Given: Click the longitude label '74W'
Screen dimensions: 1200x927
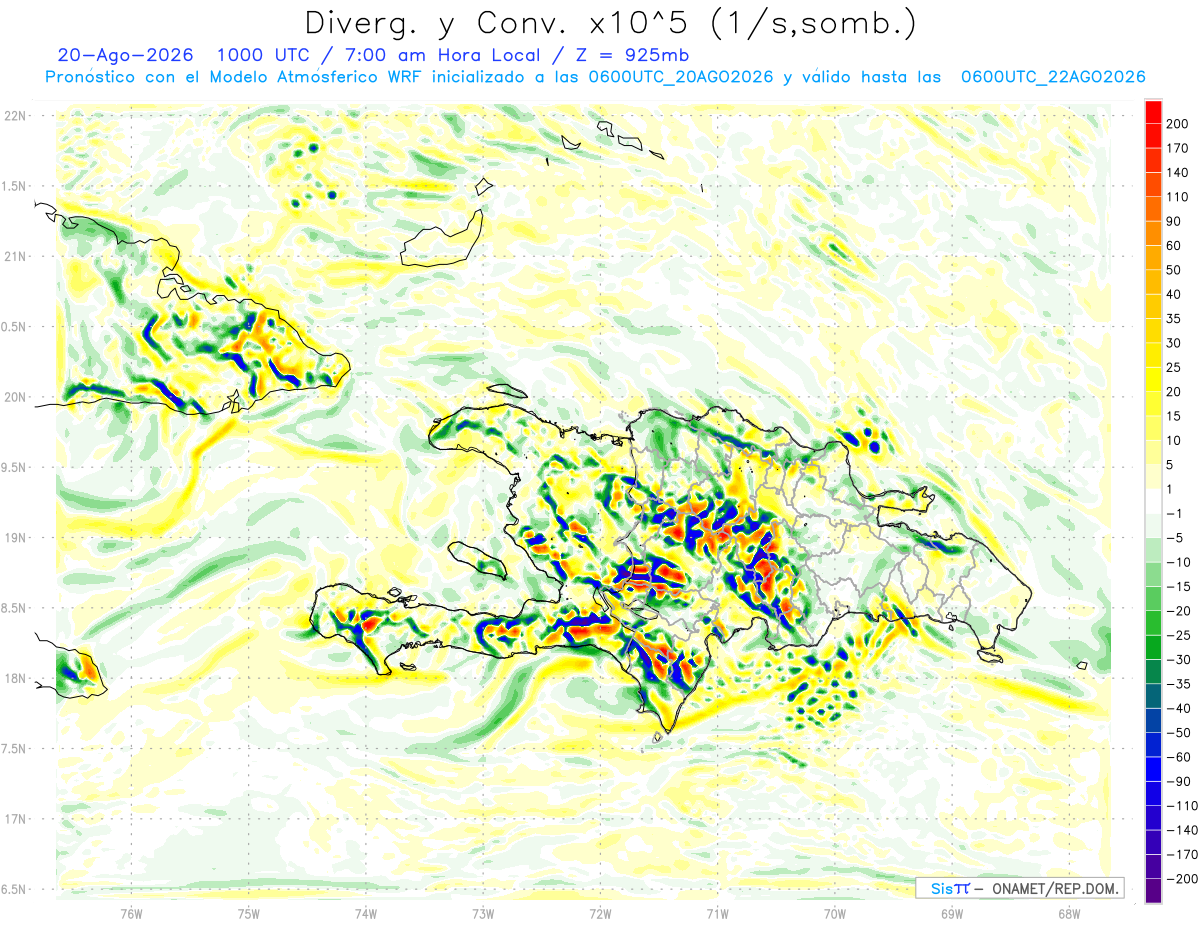Looking at the screenshot, I should (x=366, y=914).
